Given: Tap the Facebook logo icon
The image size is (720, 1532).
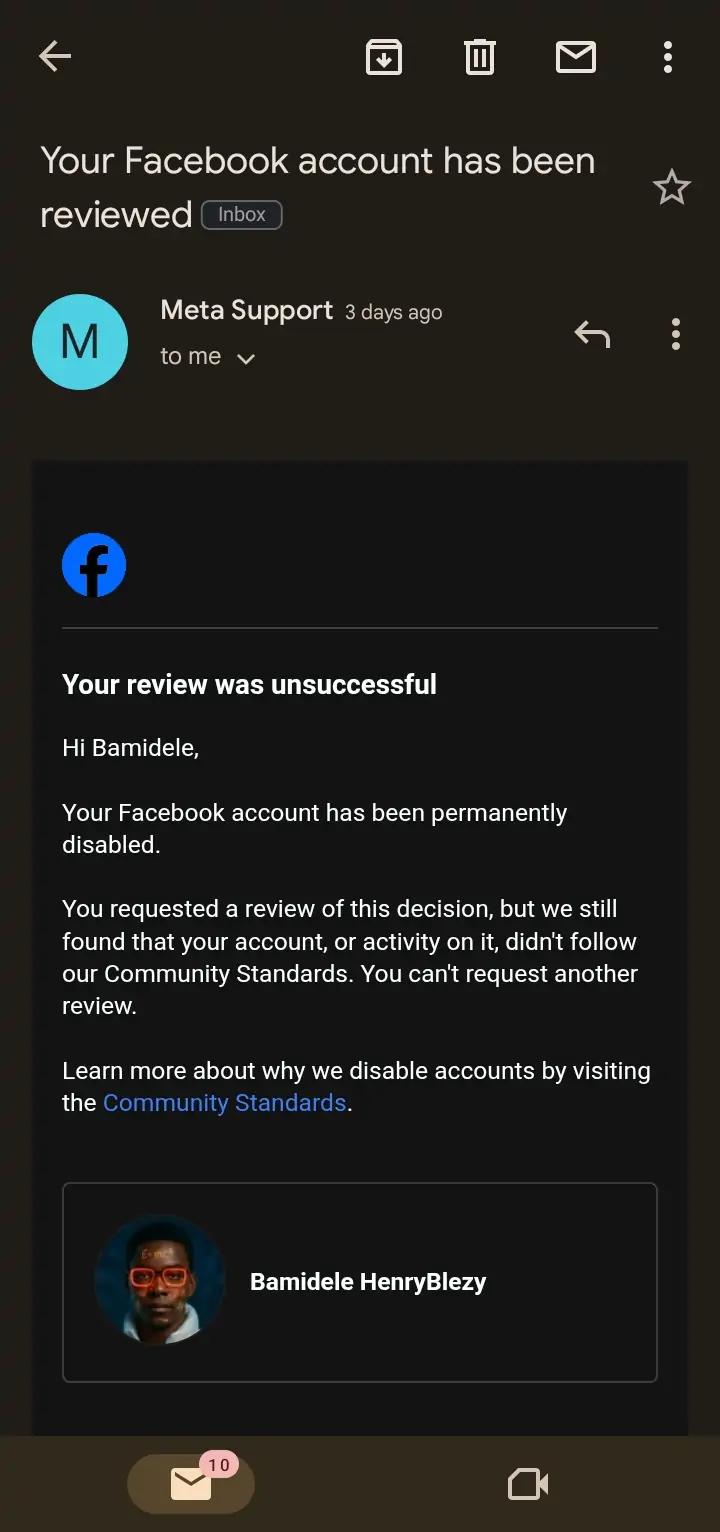Looking at the screenshot, I should pos(94,565).
